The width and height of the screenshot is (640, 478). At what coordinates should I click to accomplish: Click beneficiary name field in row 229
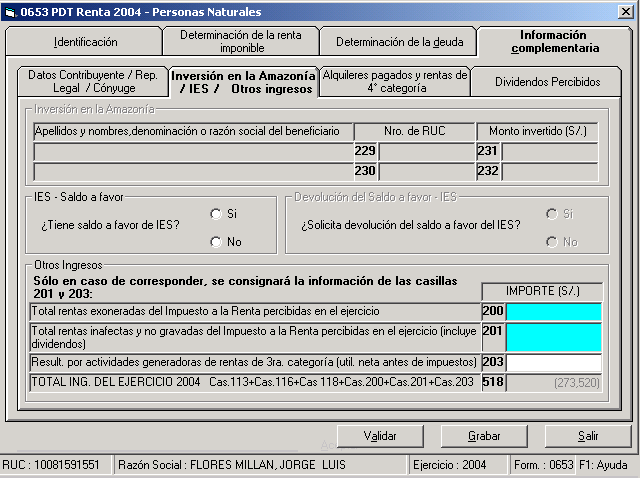point(193,151)
